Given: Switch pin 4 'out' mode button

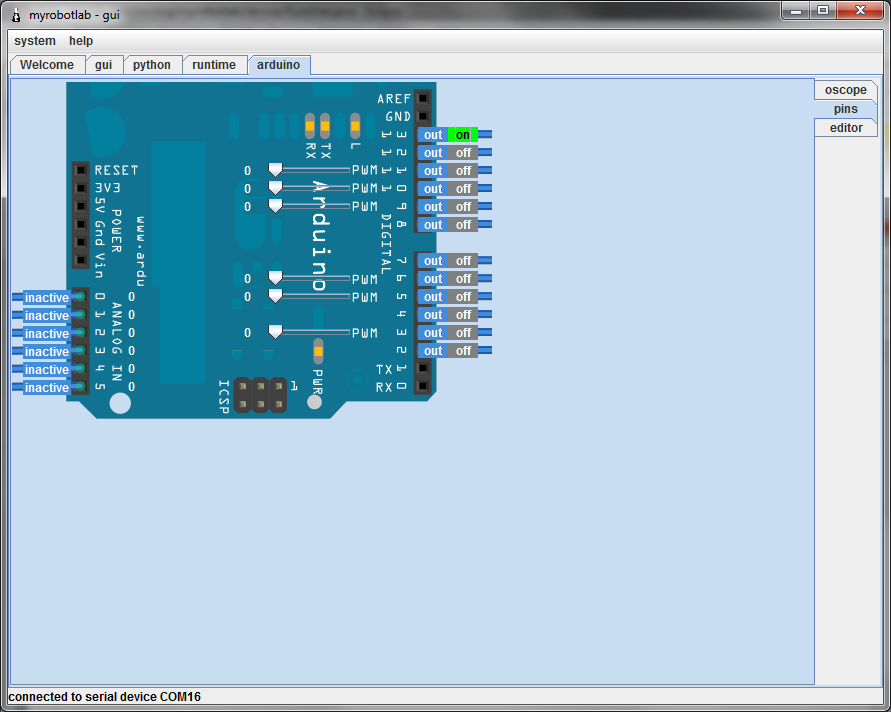Looking at the screenshot, I should point(433,315).
